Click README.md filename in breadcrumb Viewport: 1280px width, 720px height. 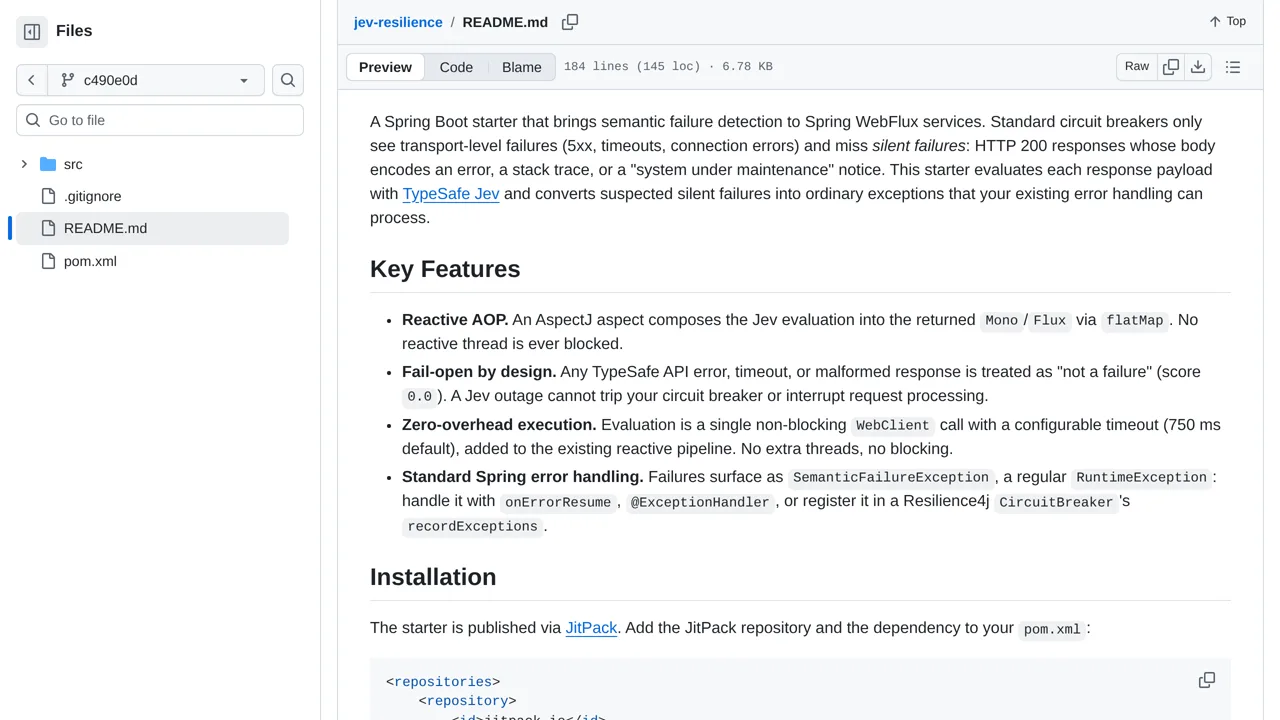[x=505, y=22]
